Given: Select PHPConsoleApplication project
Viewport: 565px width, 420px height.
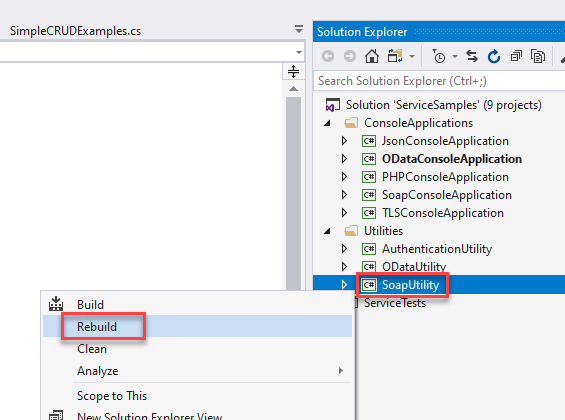Looking at the screenshot, I should [445, 177].
